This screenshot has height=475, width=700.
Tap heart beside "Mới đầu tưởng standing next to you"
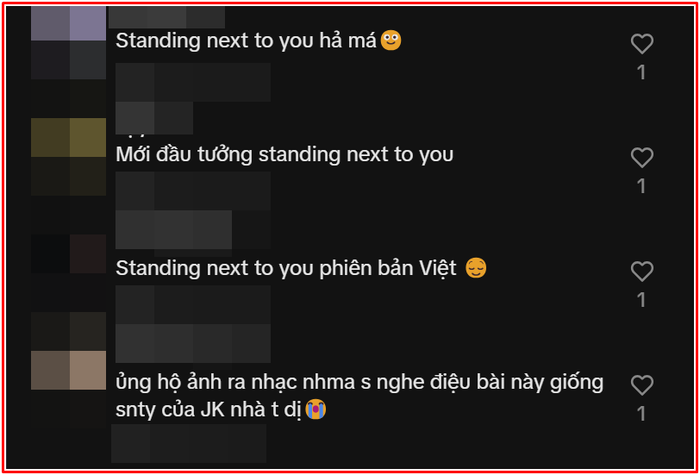coord(642,158)
